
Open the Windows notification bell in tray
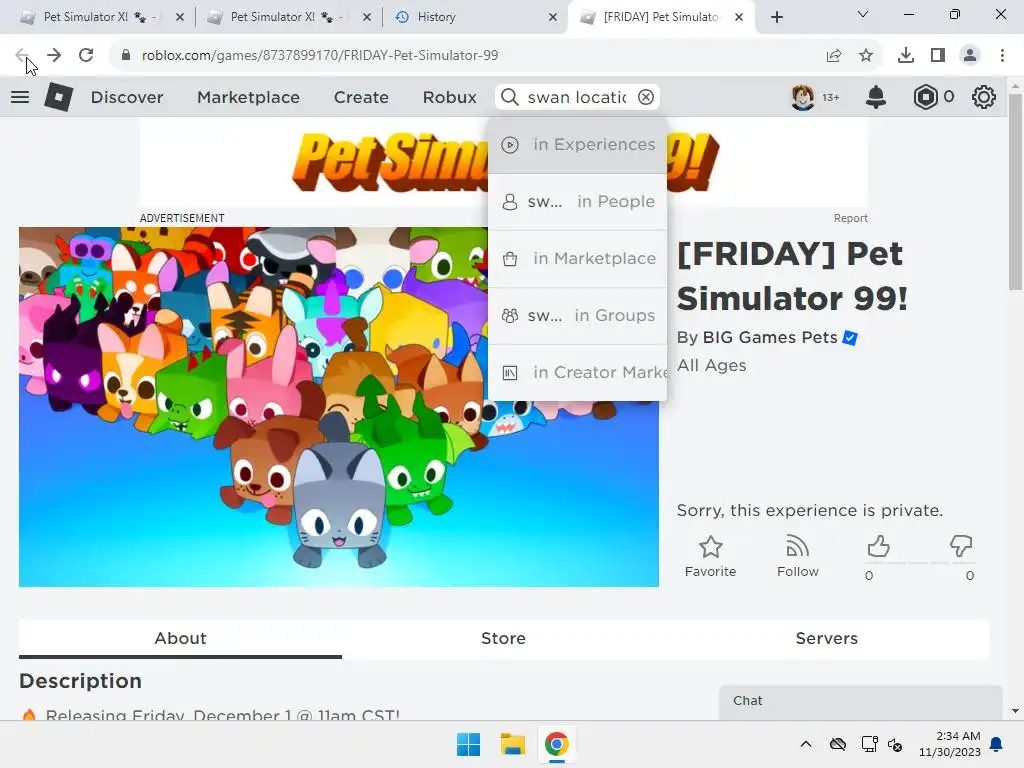[997, 744]
